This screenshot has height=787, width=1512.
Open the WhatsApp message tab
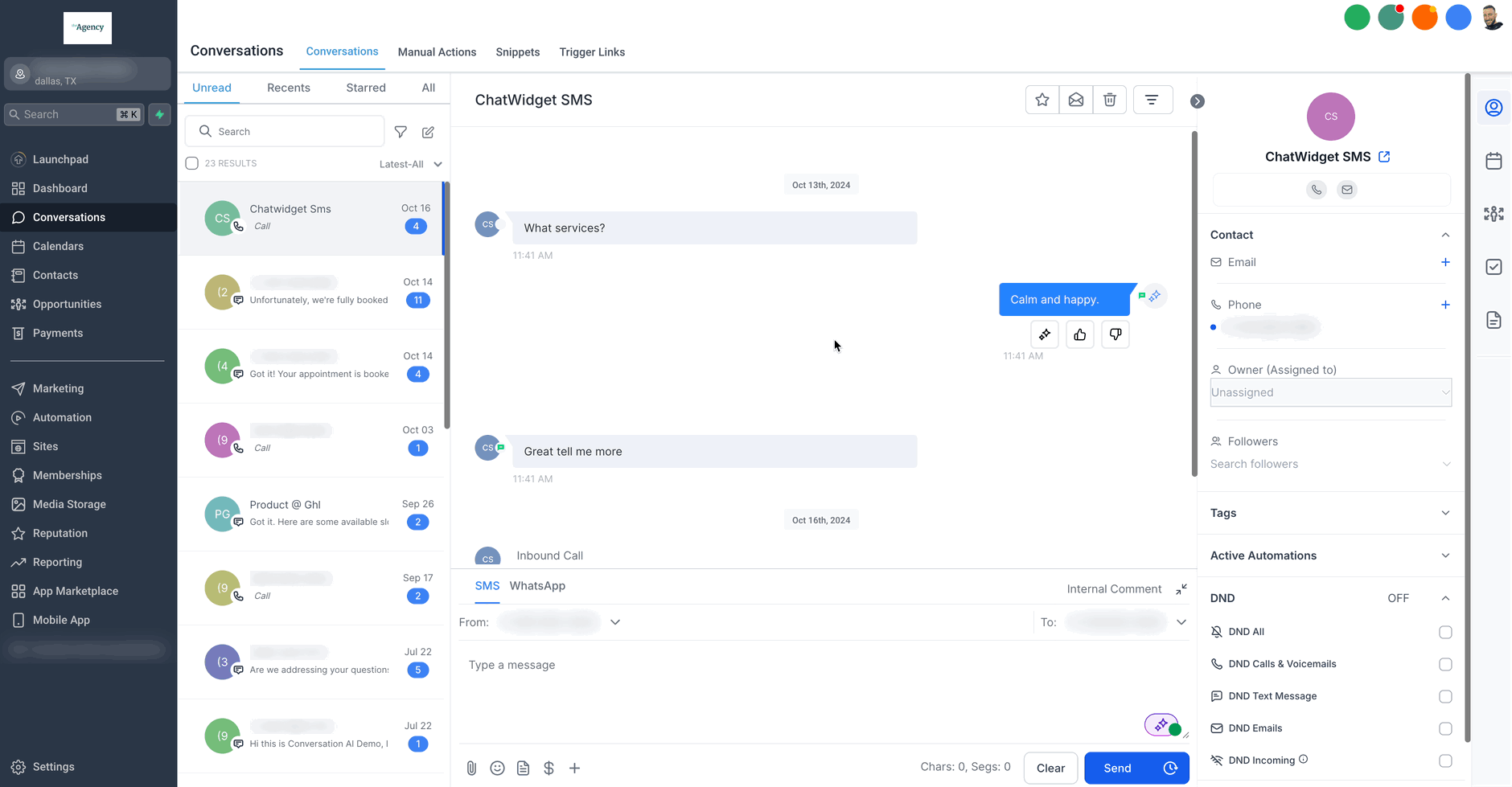[x=537, y=586]
